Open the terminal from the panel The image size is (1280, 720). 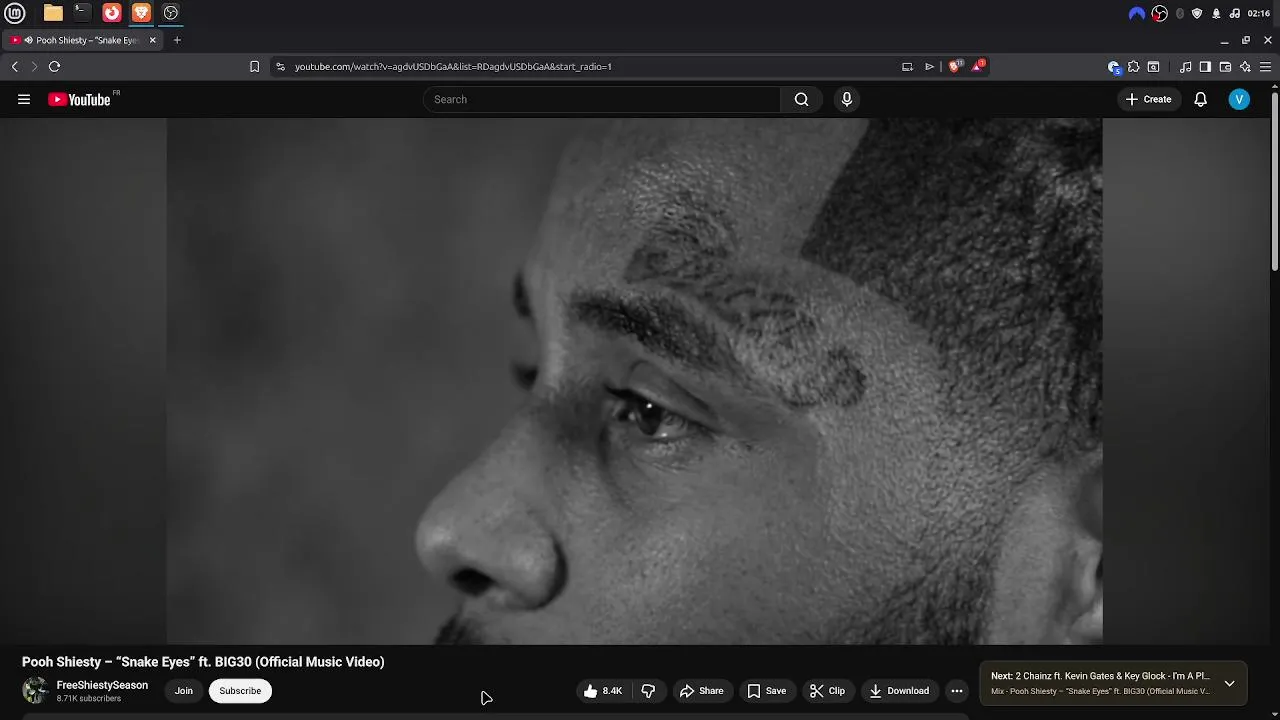pos(82,13)
